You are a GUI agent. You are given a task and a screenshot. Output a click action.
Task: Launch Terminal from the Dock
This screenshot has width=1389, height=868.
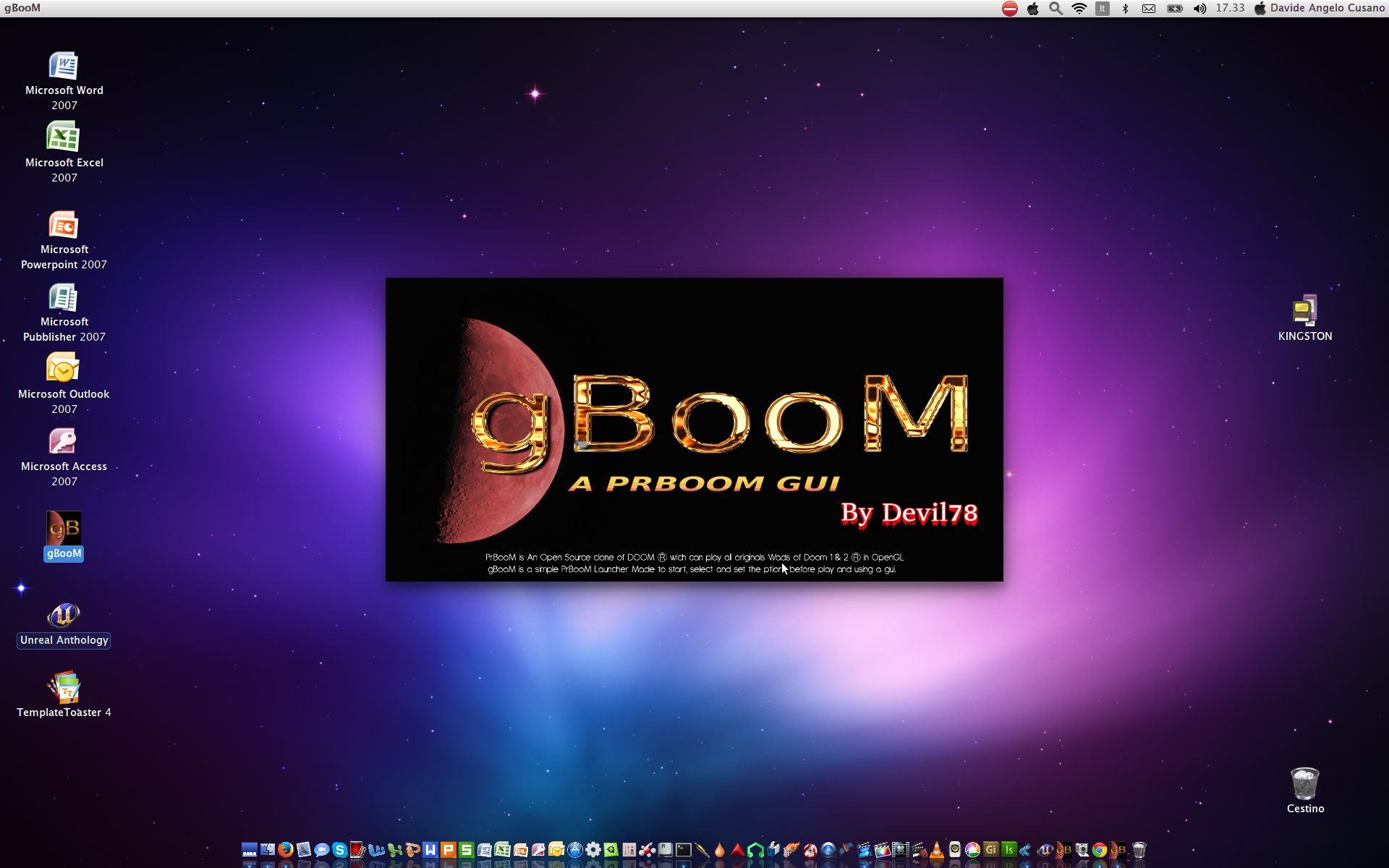pos(684,851)
